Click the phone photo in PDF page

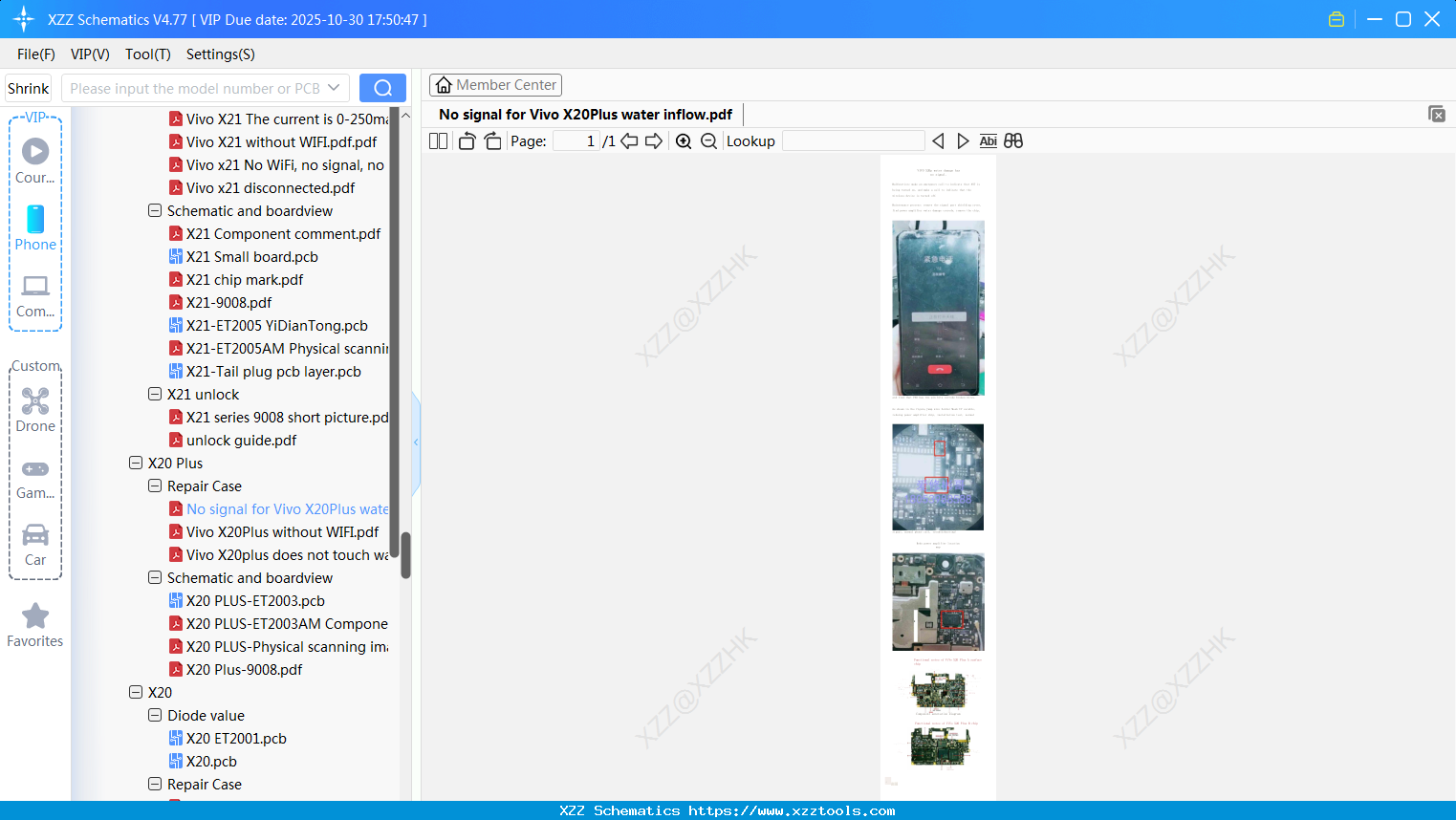pyautogui.click(x=938, y=308)
